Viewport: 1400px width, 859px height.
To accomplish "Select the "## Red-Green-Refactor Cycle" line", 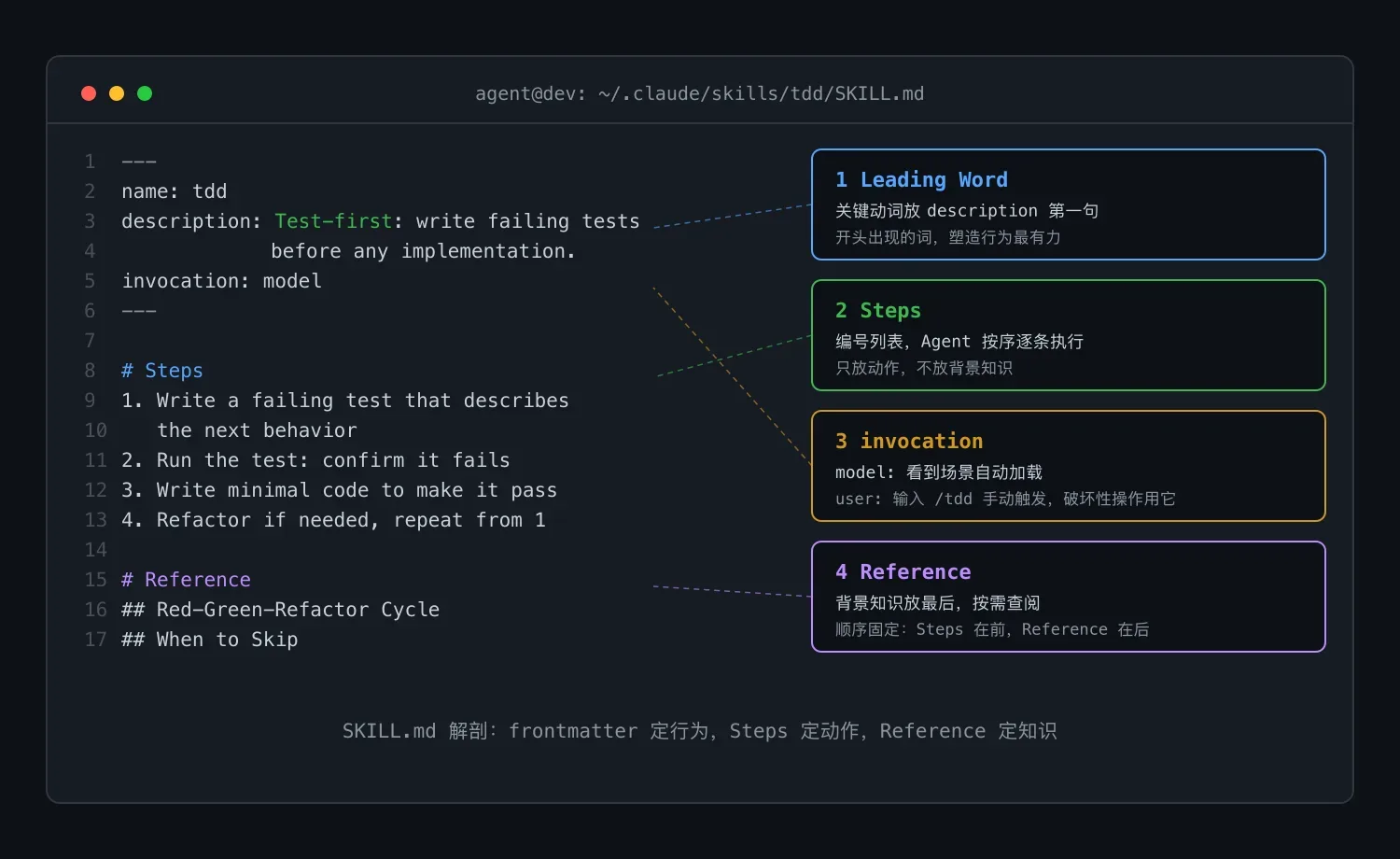I will [281, 610].
